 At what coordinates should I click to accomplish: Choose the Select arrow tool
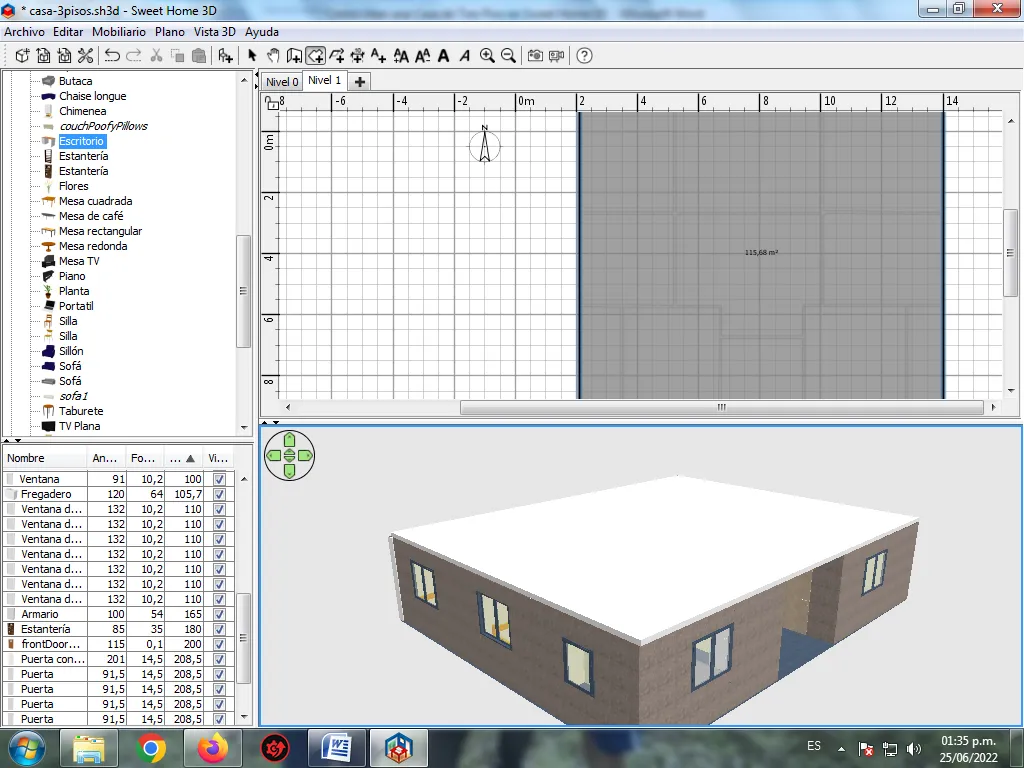(252, 56)
